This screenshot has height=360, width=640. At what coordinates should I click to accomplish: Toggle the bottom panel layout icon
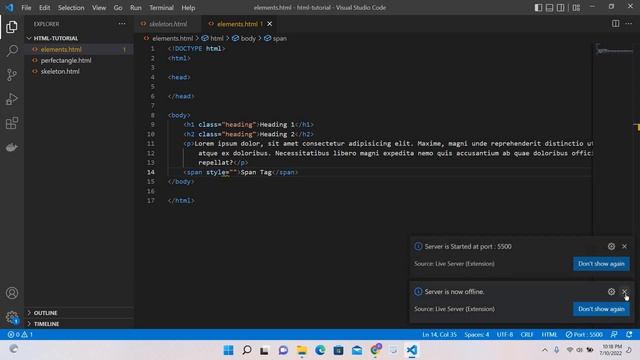(x=549, y=7)
